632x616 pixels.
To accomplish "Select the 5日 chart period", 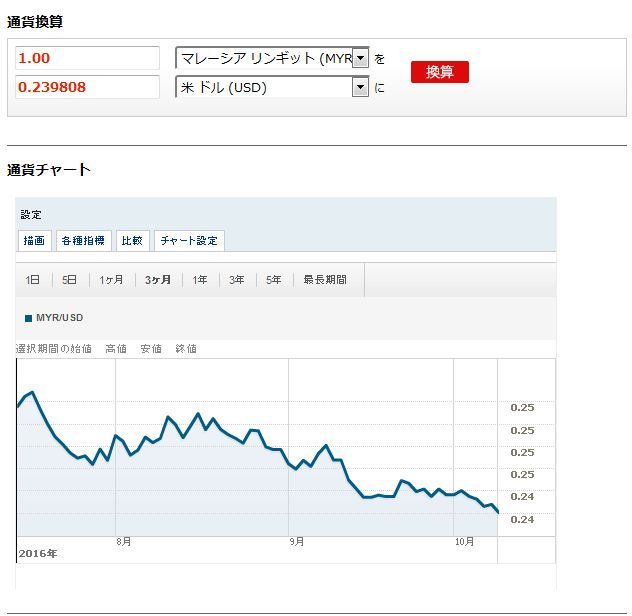I will [70, 280].
